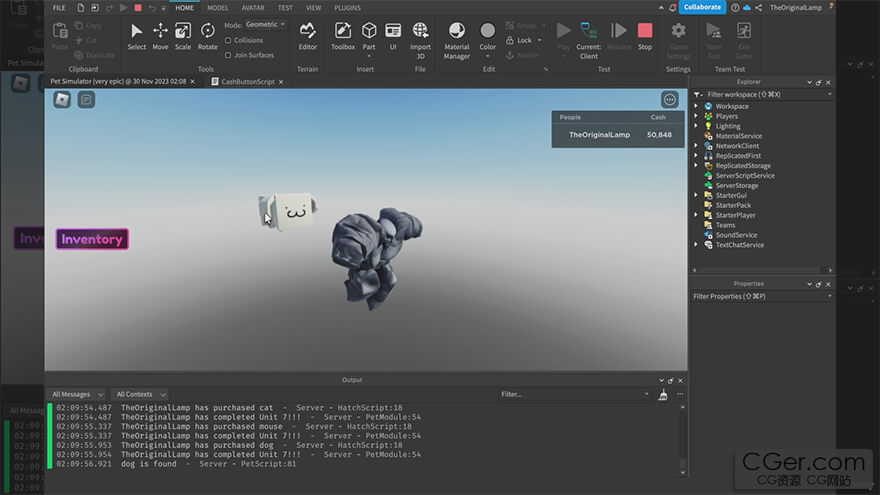This screenshot has height=495, width=880.
Task: Expand the TextChatService node
Action: coord(696,245)
